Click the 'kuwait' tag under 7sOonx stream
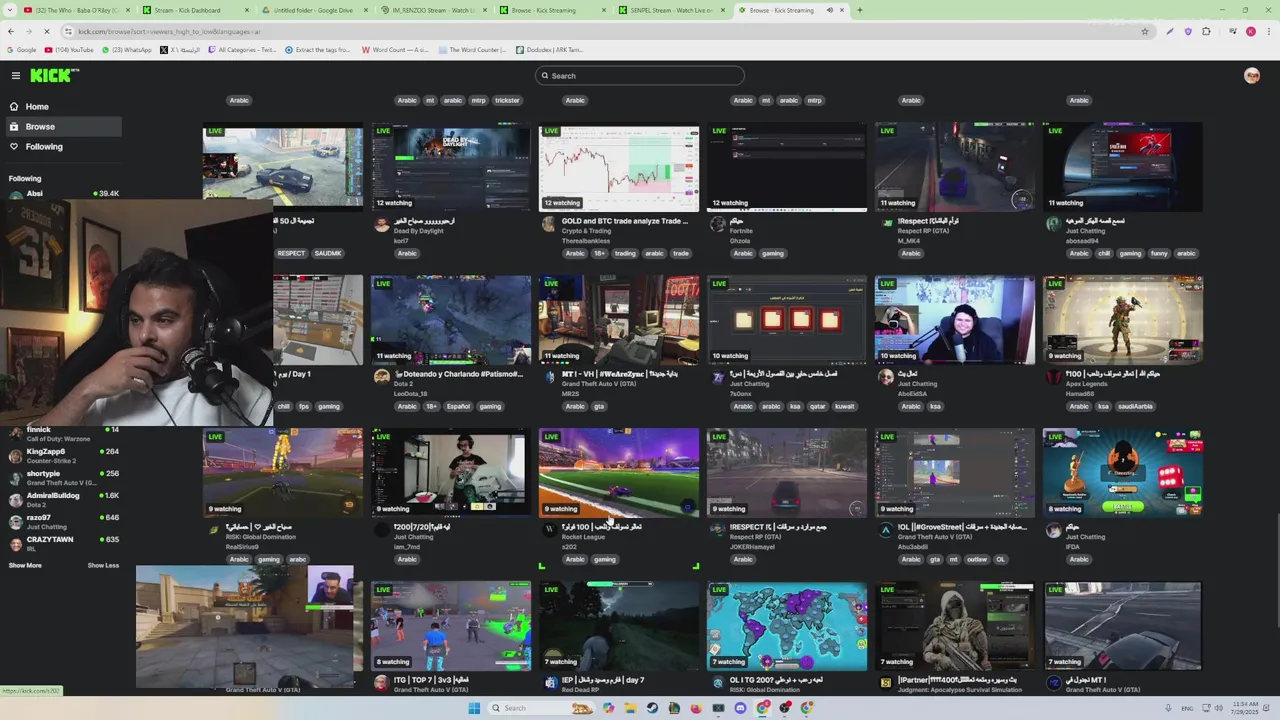 (x=845, y=407)
